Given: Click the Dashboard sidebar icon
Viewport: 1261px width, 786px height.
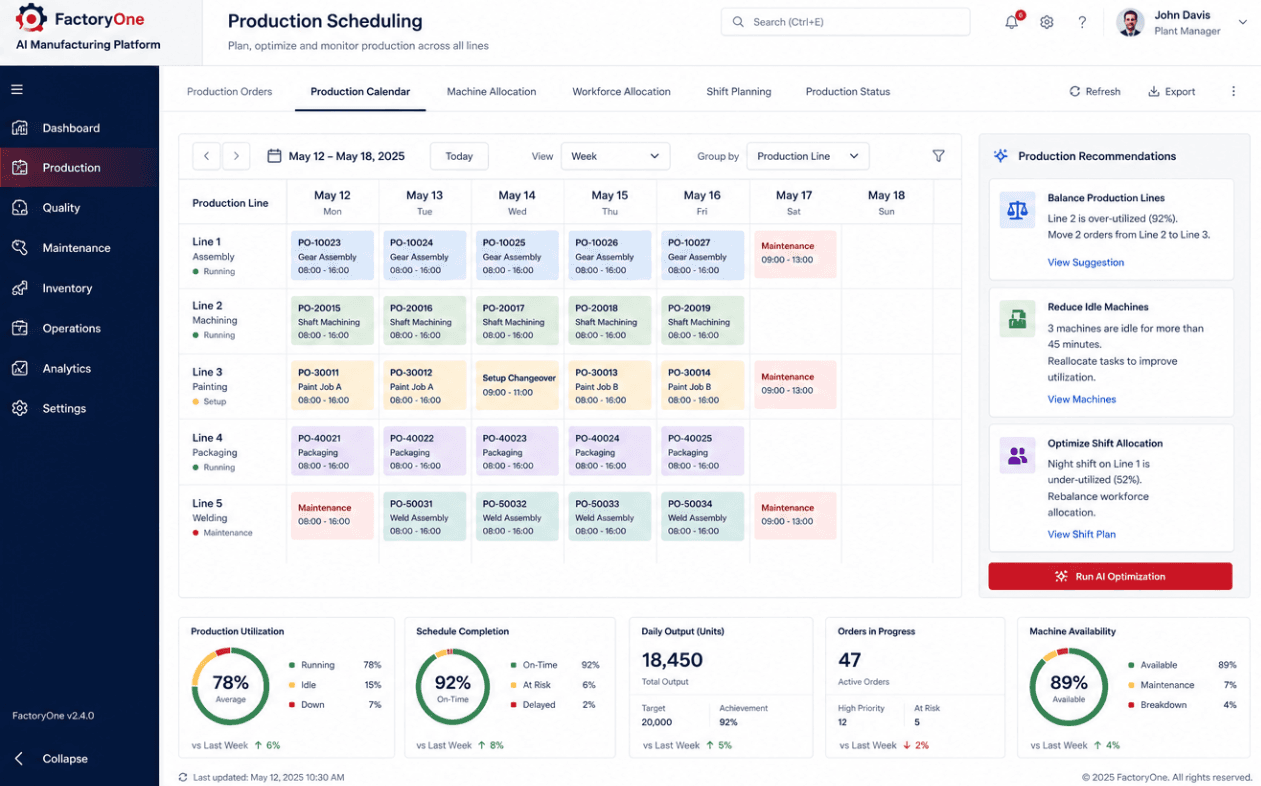Looking at the screenshot, I should pos(20,128).
